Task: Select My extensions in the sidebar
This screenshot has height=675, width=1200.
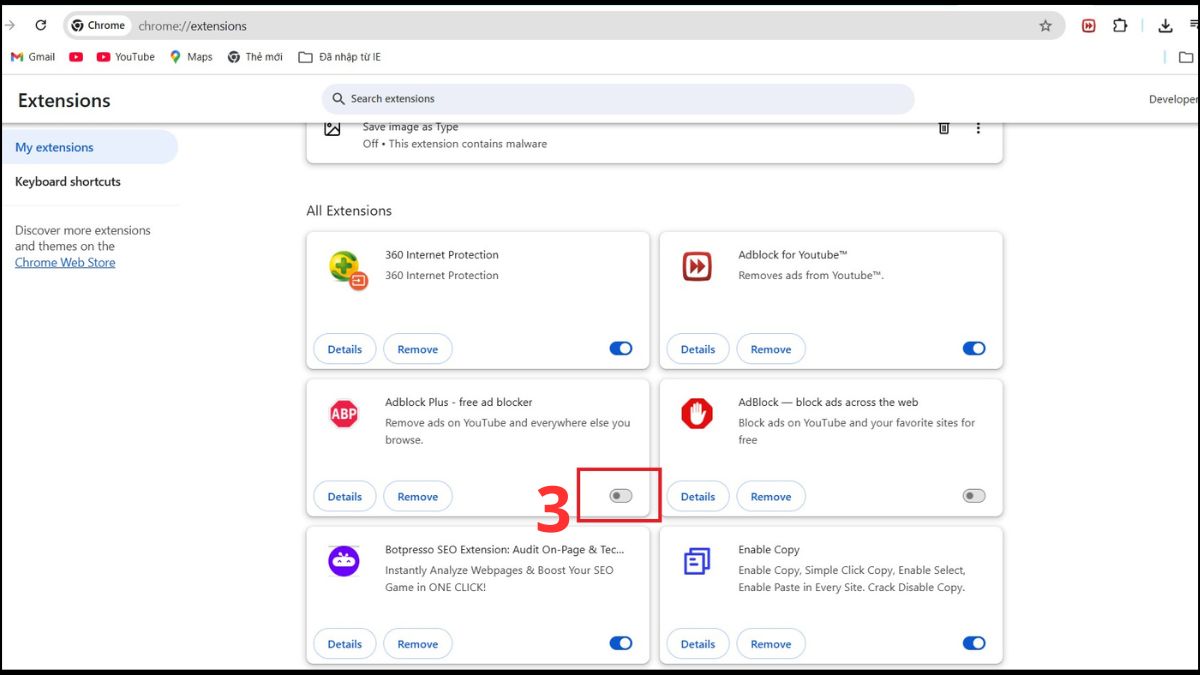Action: click(x=89, y=147)
